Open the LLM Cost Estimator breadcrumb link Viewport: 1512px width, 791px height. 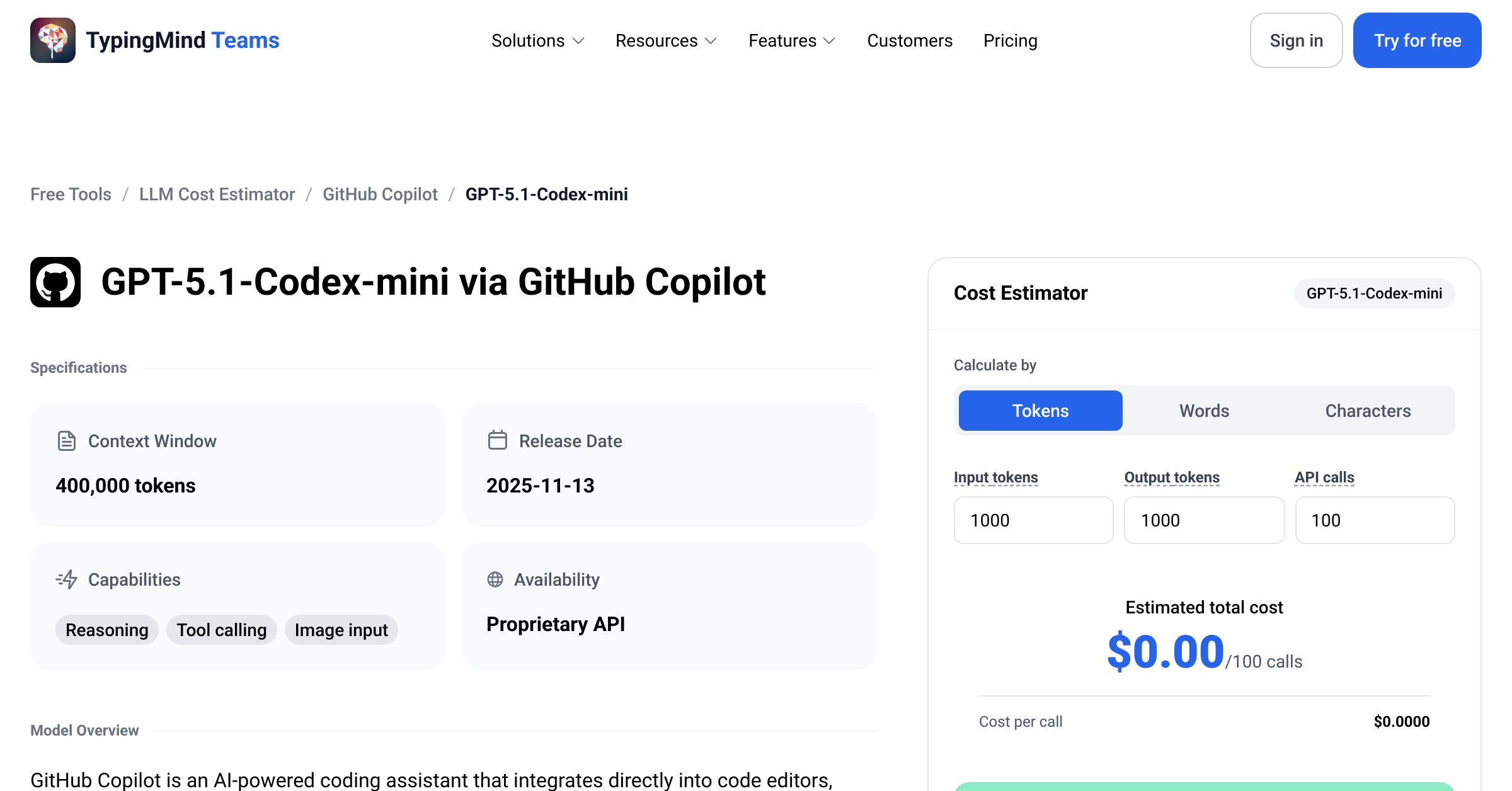[x=217, y=194]
